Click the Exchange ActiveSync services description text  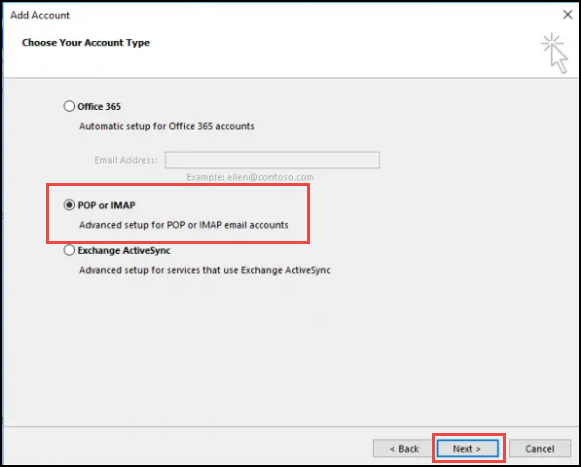pyautogui.click(x=205, y=270)
